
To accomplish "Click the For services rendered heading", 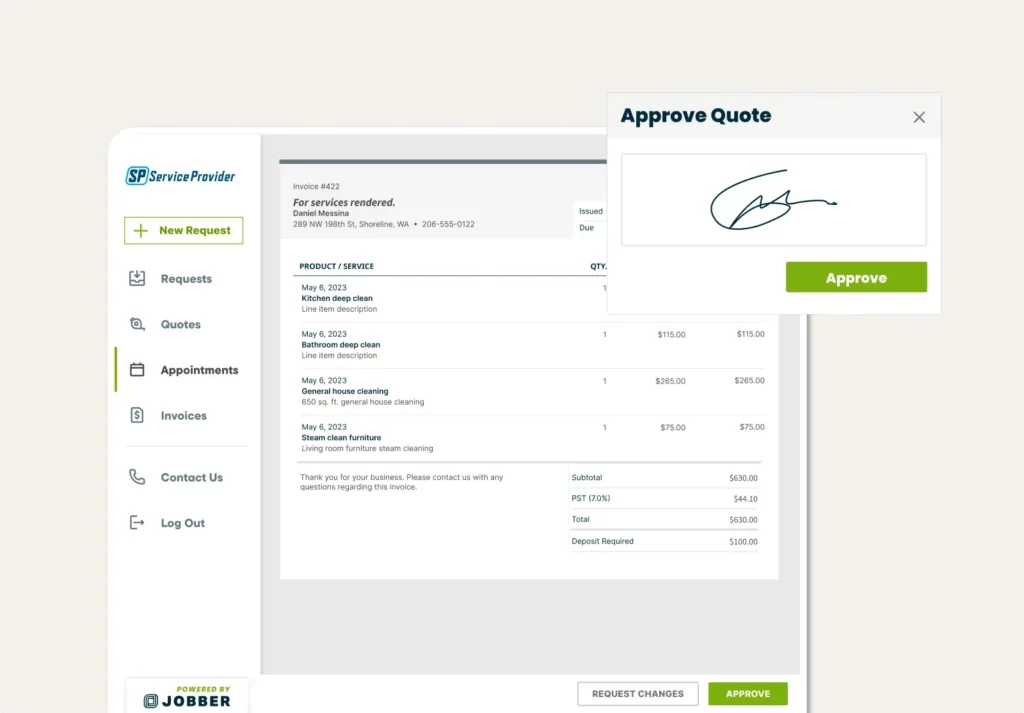I will point(344,202).
